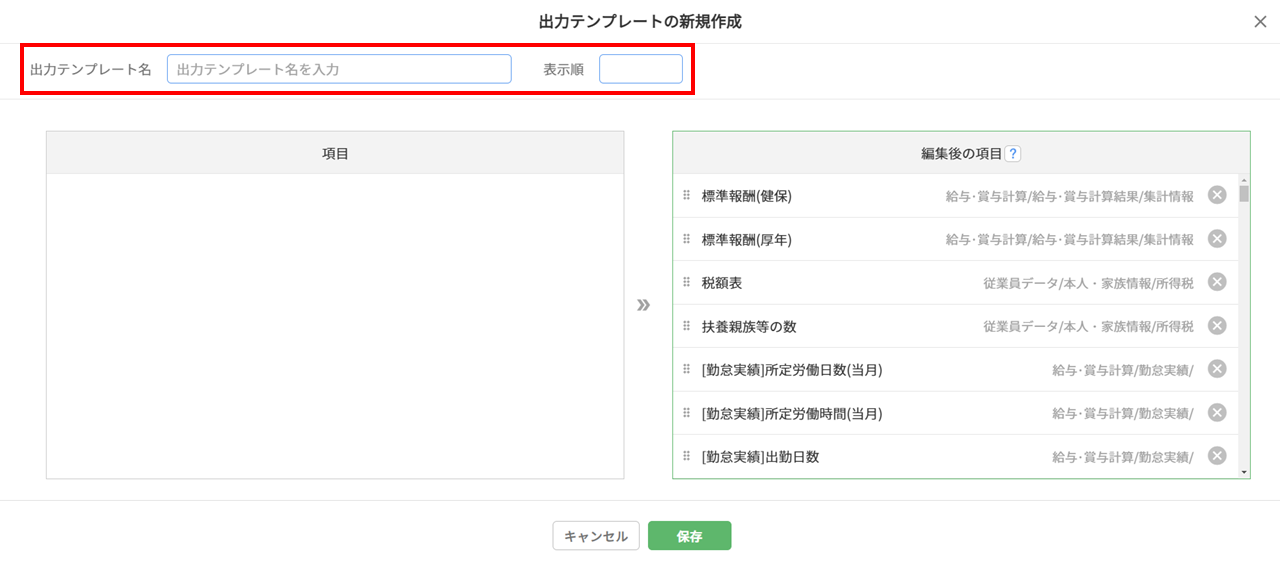The height and width of the screenshot is (567, 1280).
Task: Remove 扶養親族等の数 from the list
Action: point(1217,325)
